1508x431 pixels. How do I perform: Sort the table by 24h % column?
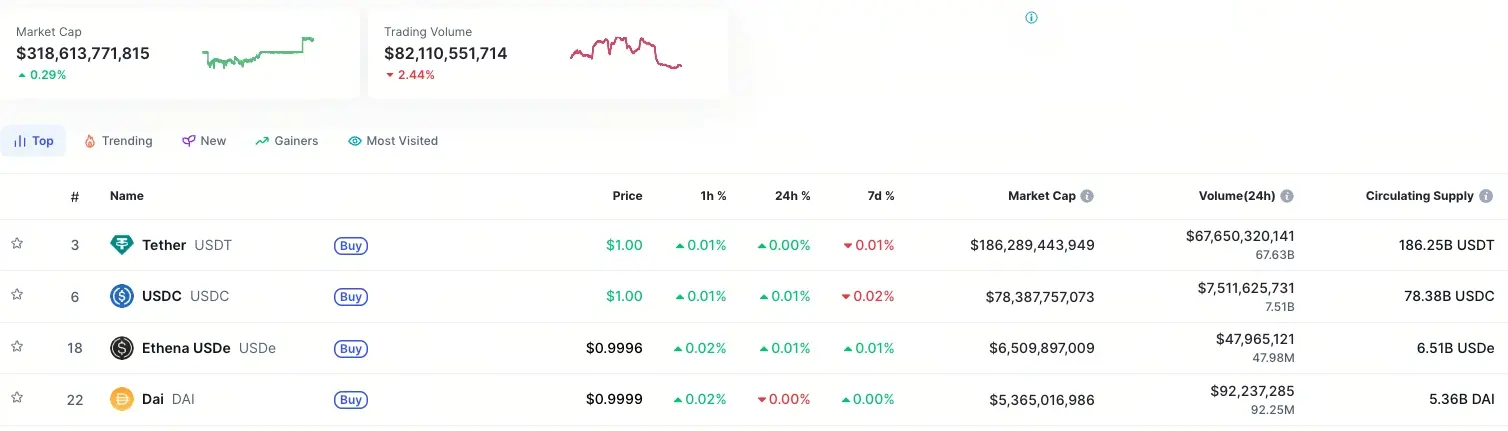pyautogui.click(x=792, y=196)
